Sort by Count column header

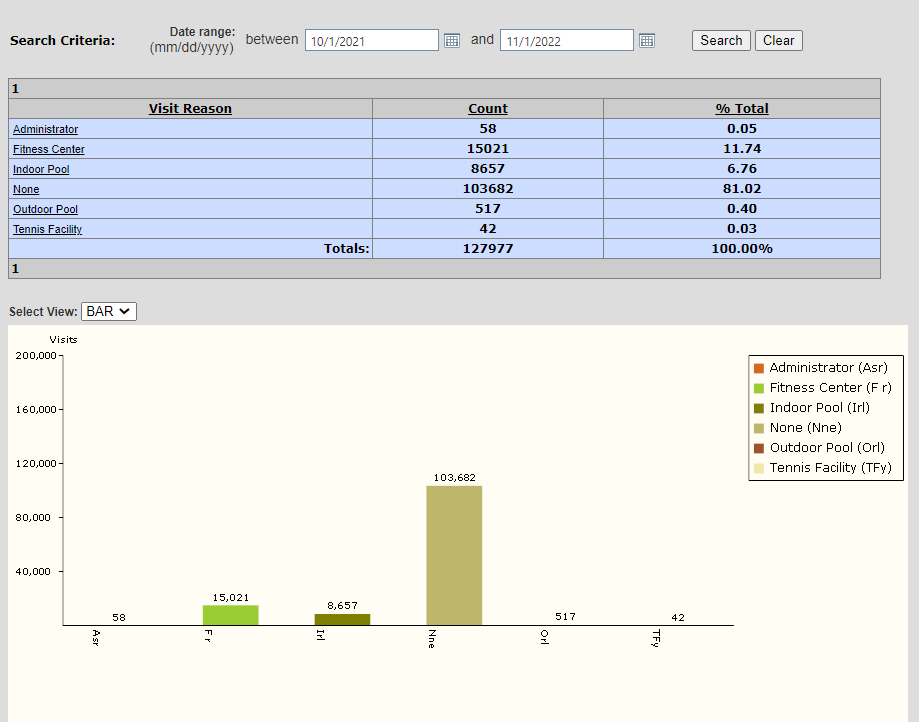pos(488,108)
